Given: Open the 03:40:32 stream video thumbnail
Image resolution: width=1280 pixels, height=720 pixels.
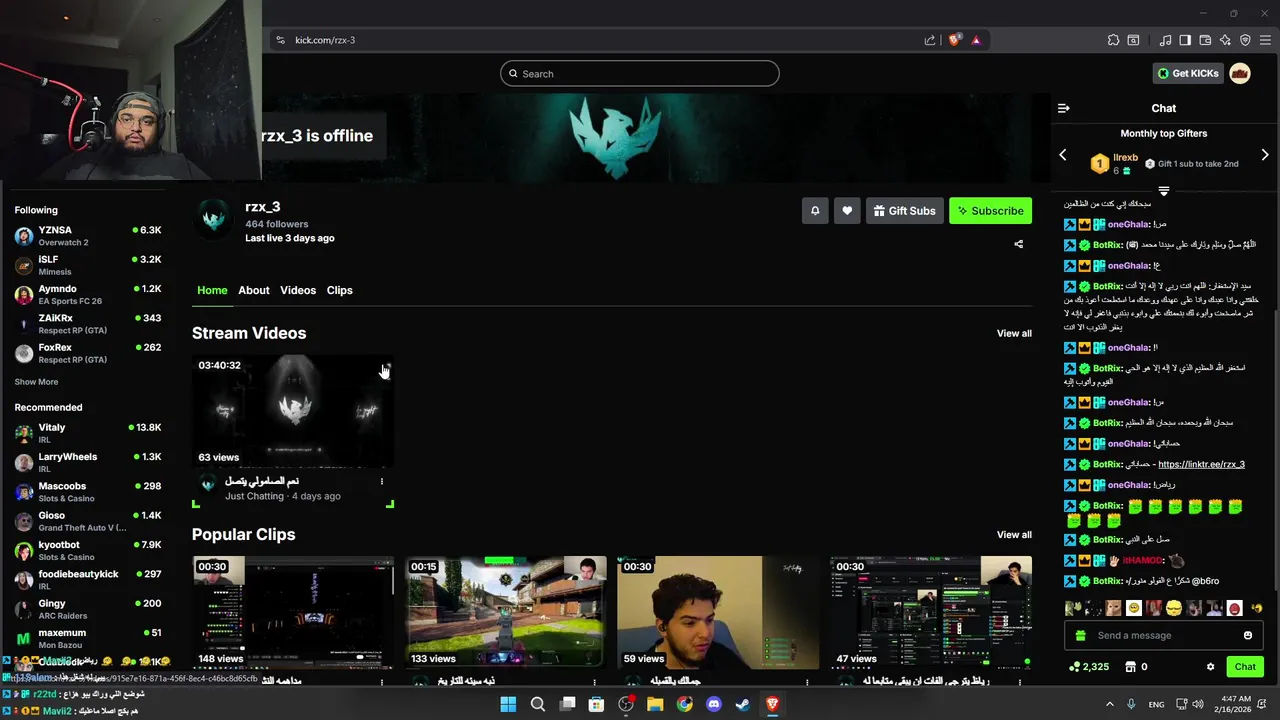Looking at the screenshot, I should pyautogui.click(x=293, y=411).
